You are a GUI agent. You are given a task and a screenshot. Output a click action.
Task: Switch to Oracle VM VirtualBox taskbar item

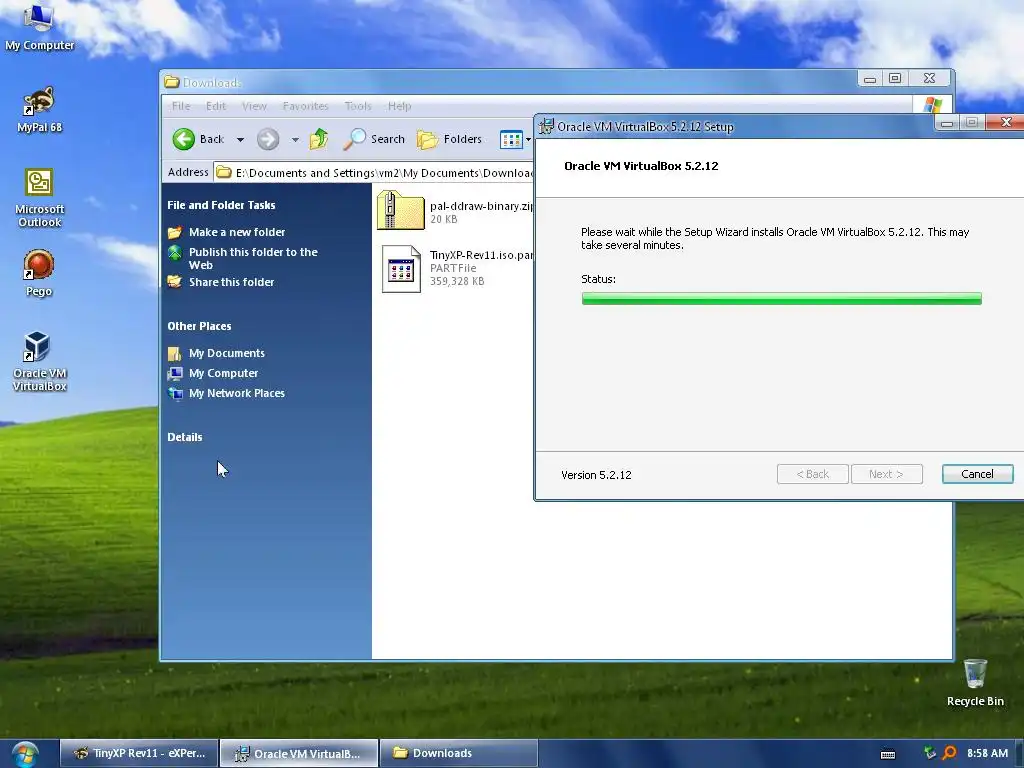coord(299,753)
